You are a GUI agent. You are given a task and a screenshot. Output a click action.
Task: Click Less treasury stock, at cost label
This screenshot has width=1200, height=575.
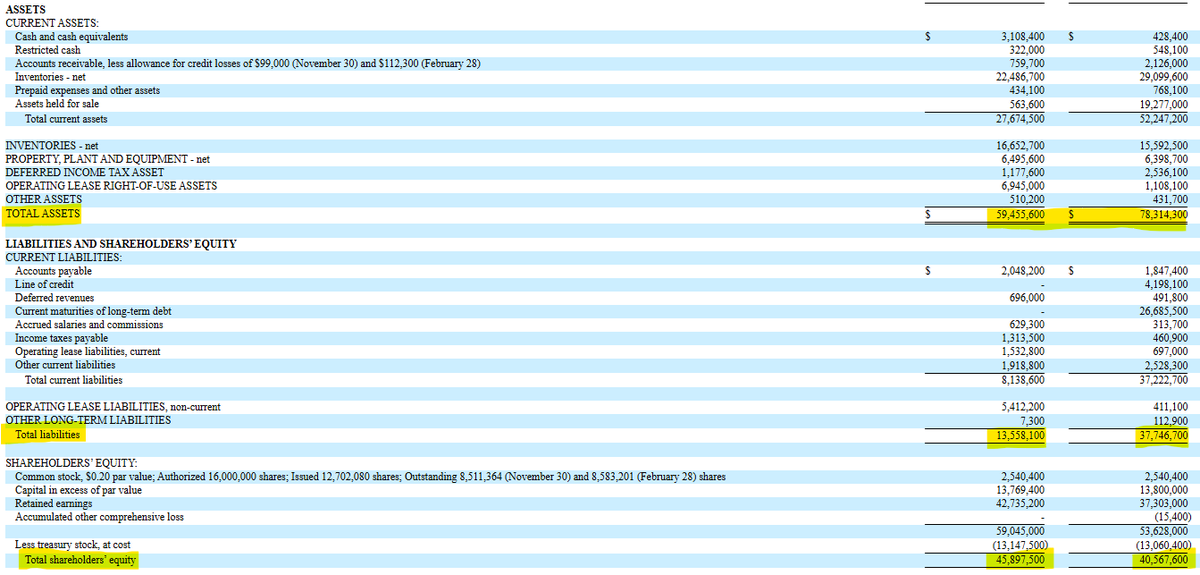[73, 545]
